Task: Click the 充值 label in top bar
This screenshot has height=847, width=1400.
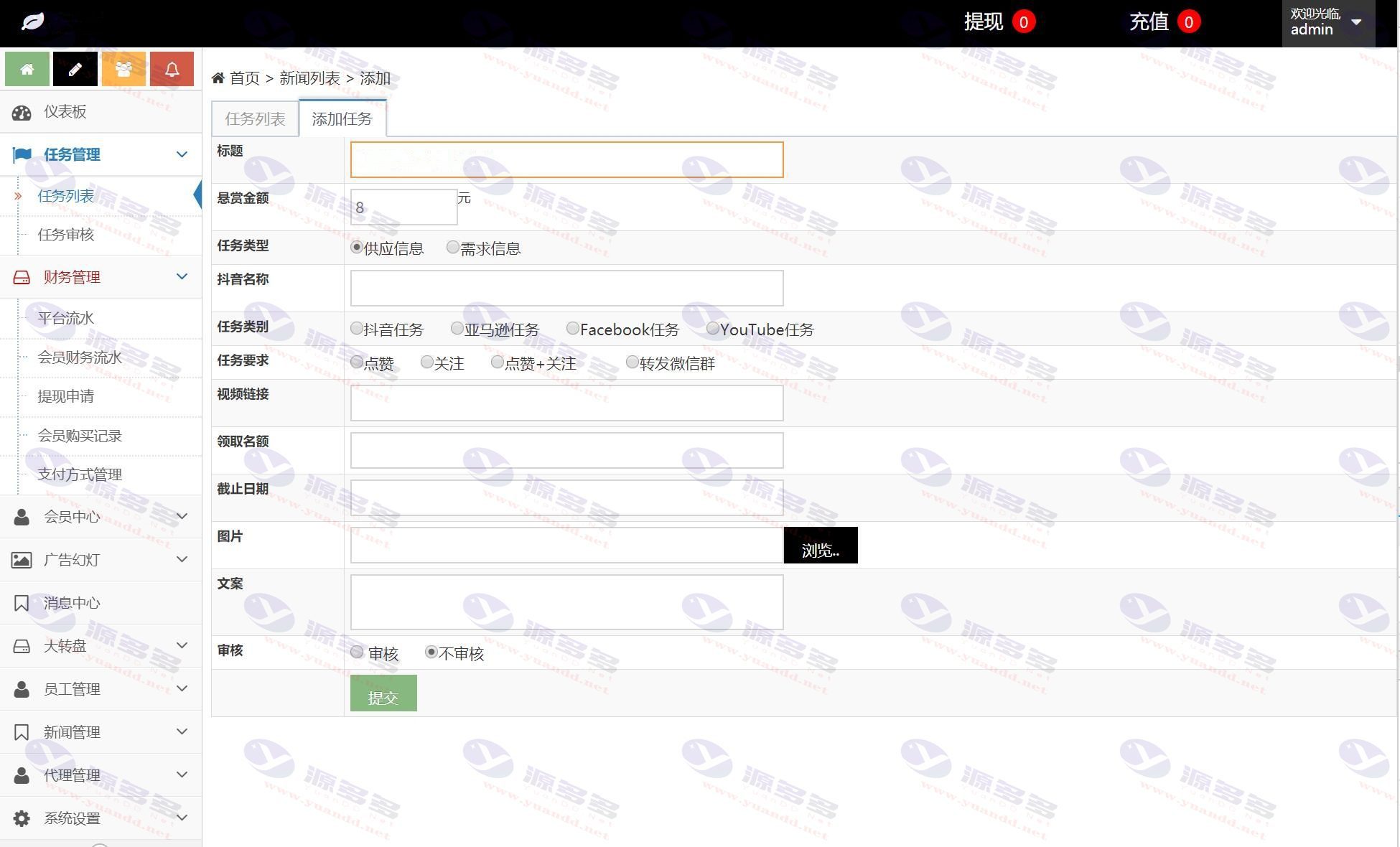Action: 1149,22
